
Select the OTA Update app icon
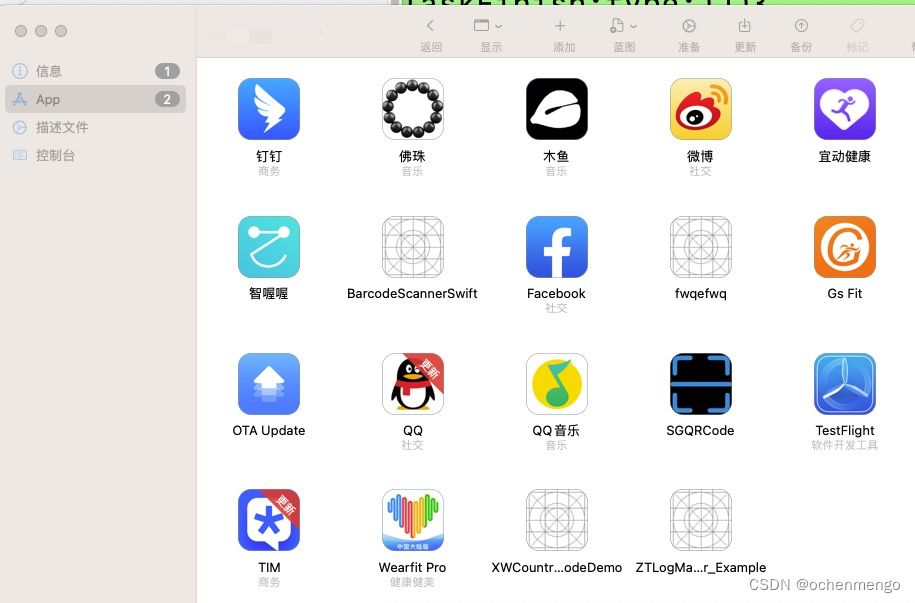coord(269,384)
